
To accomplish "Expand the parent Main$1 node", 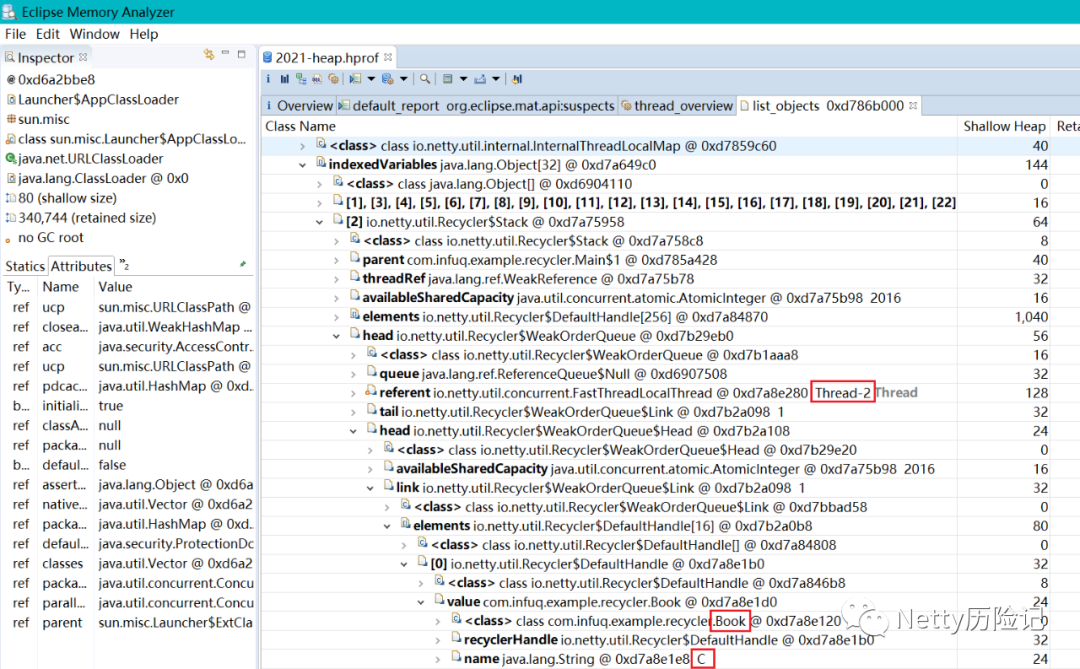I will tap(336, 260).
